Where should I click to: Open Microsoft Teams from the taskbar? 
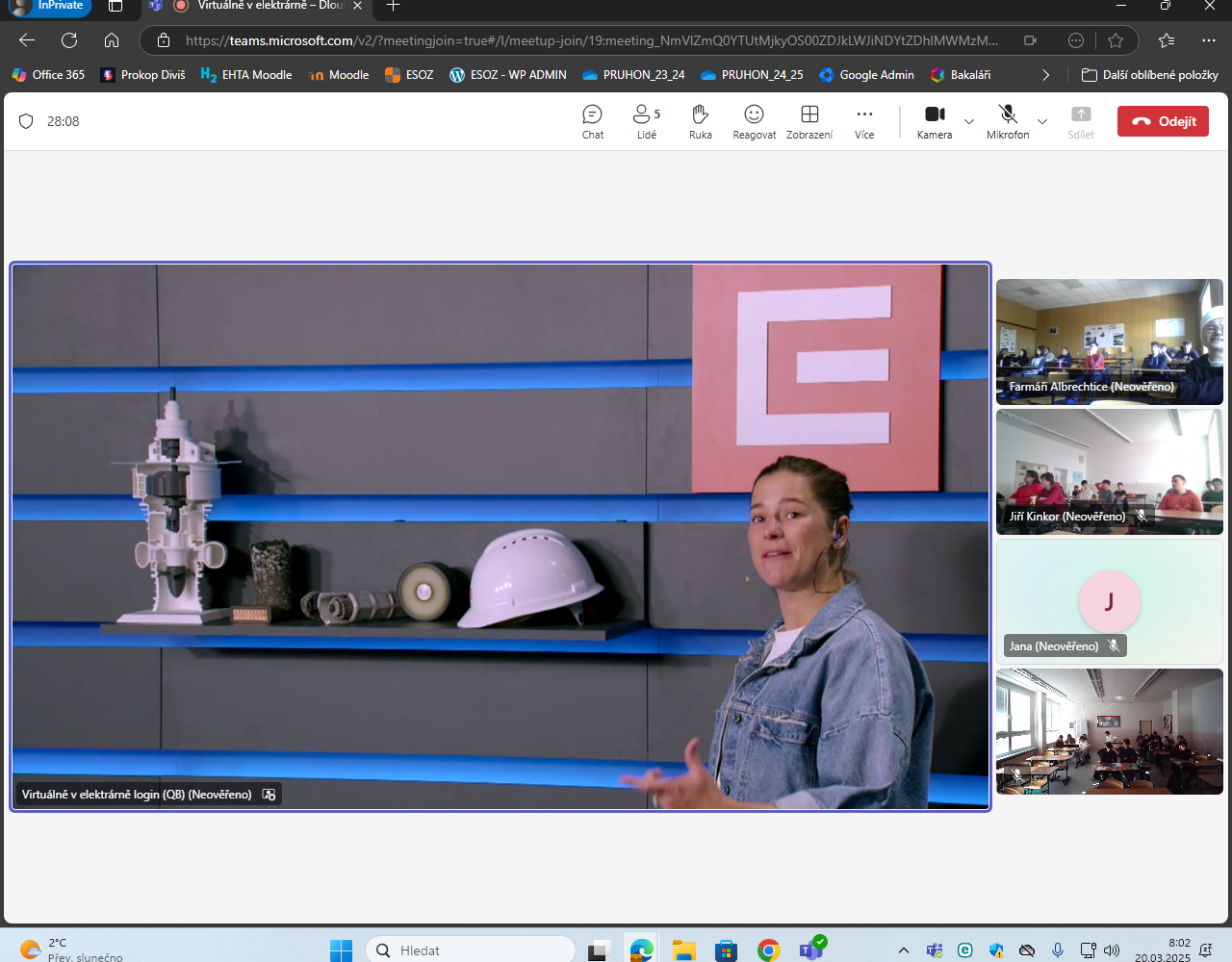[x=811, y=950]
